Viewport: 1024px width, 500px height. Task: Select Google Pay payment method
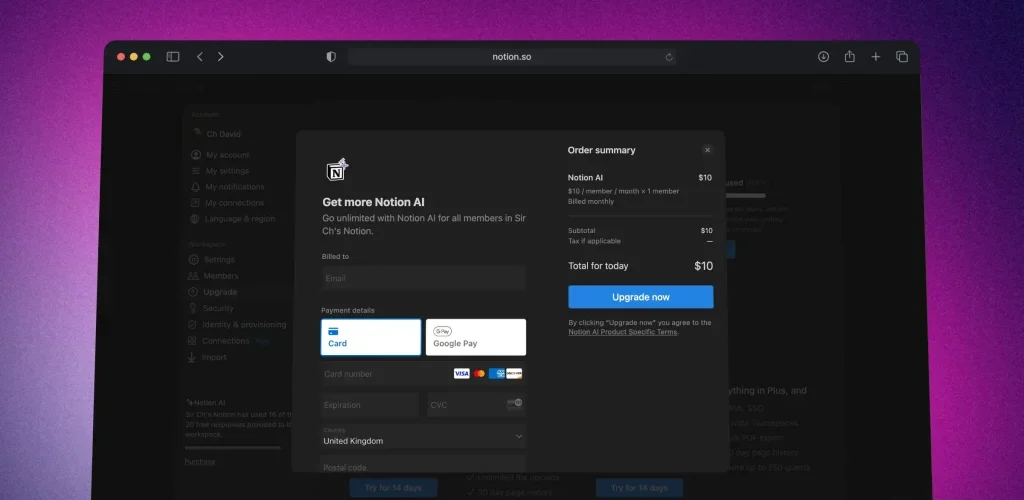(476, 337)
